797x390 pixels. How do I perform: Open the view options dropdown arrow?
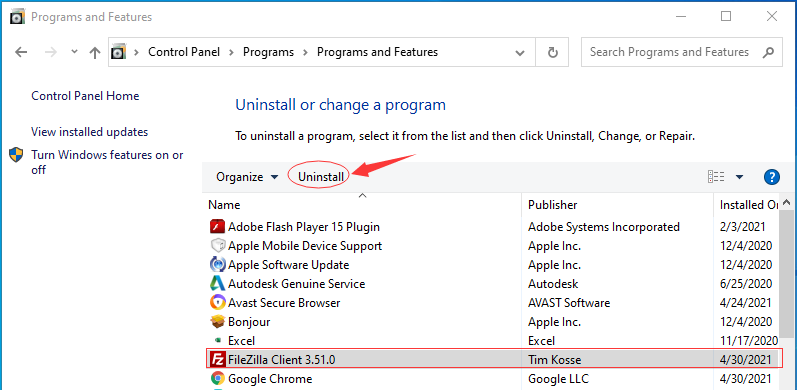pos(740,177)
